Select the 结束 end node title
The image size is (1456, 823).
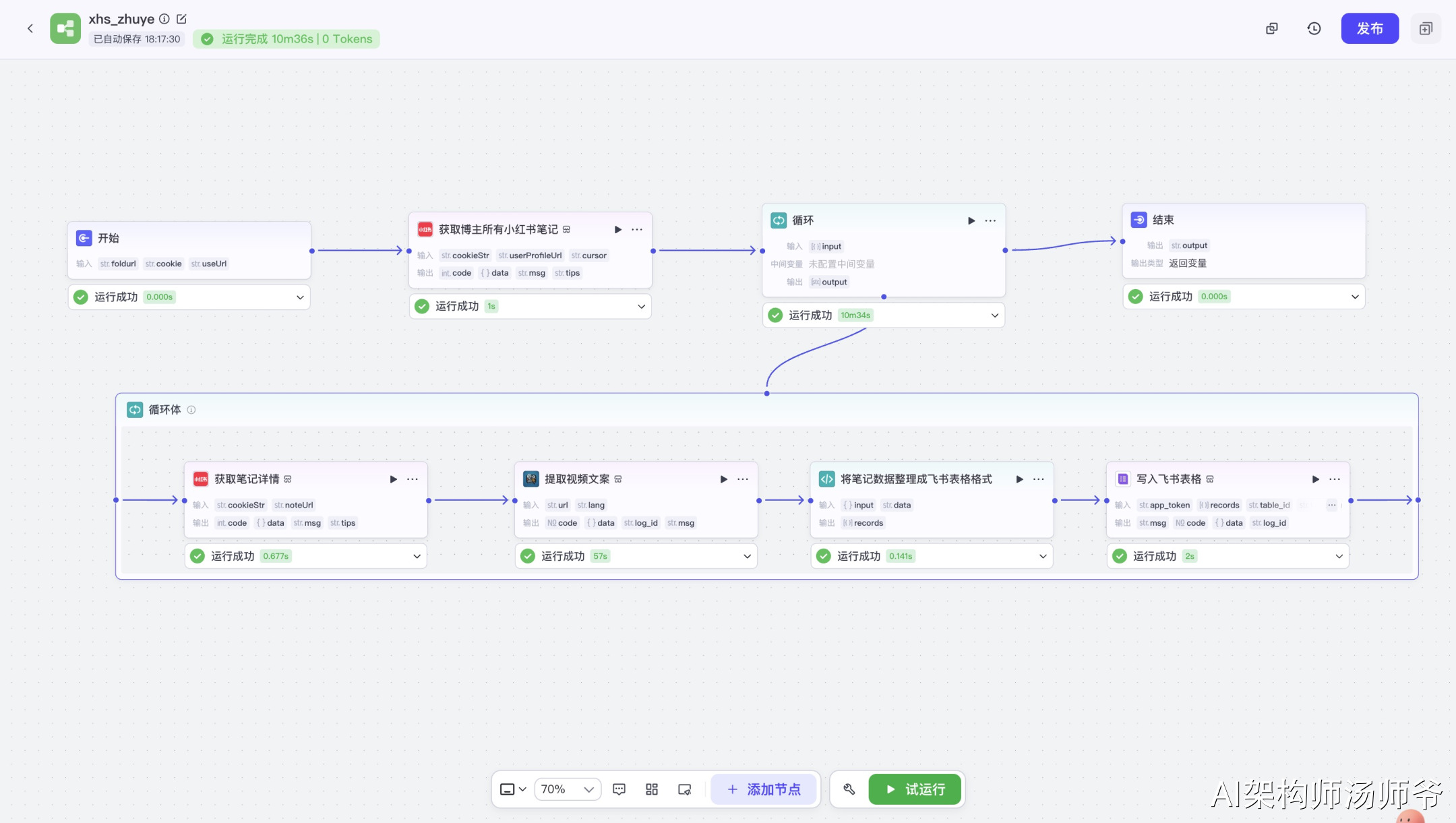click(x=1163, y=220)
